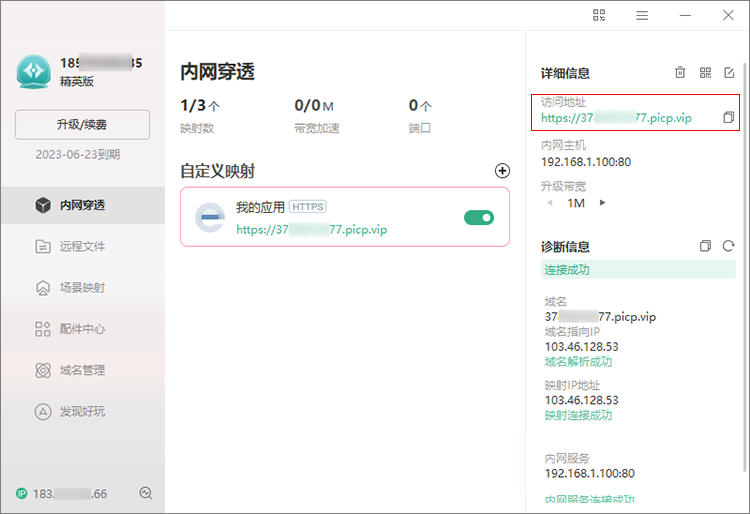Increase upgrade bandwidth with right arrow
This screenshot has width=750, height=514.
coord(602,203)
